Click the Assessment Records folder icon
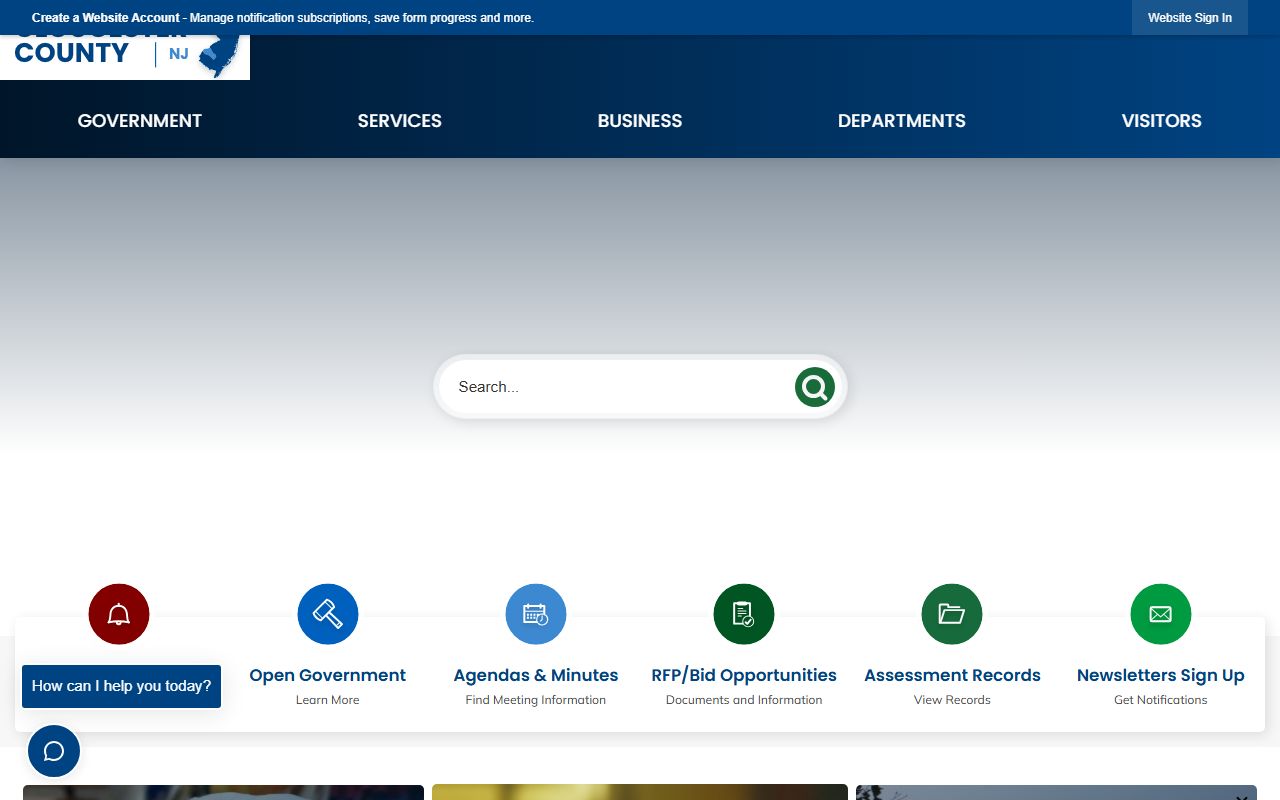1280x800 pixels. pos(951,614)
